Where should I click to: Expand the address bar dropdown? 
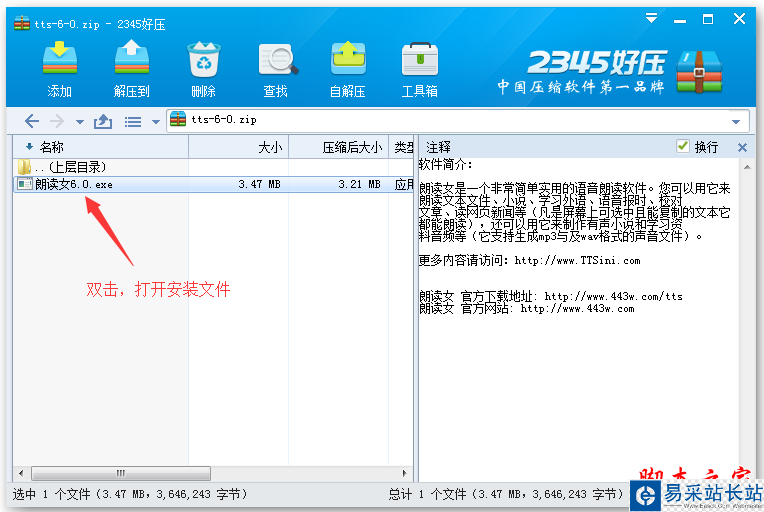pos(736,122)
